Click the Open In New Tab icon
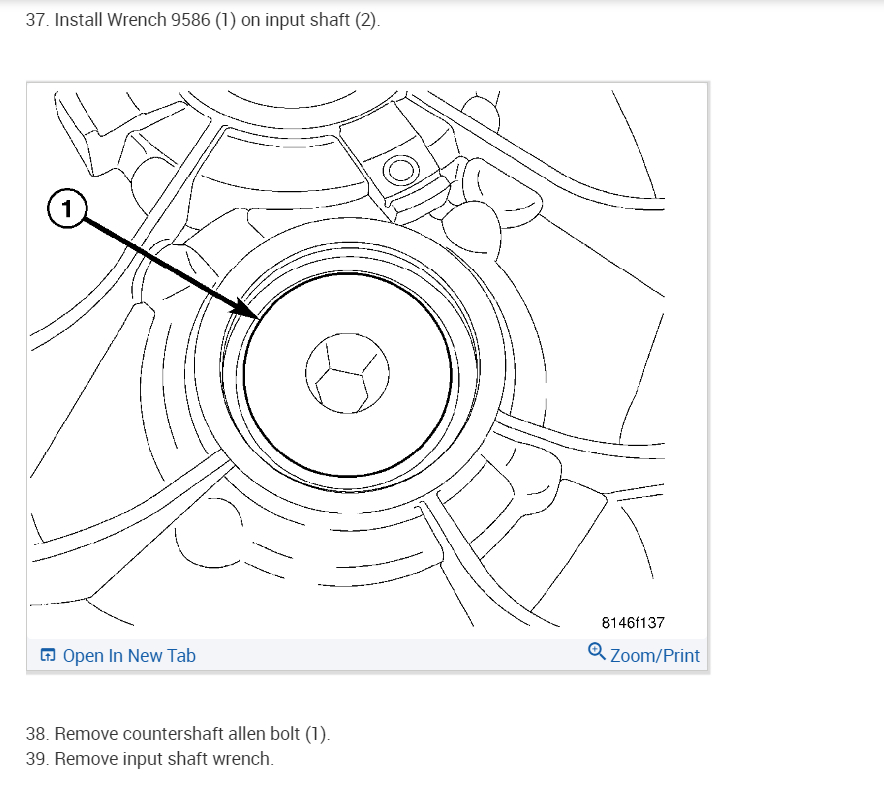The width and height of the screenshot is (884, 792). click(x=48, y=655)
